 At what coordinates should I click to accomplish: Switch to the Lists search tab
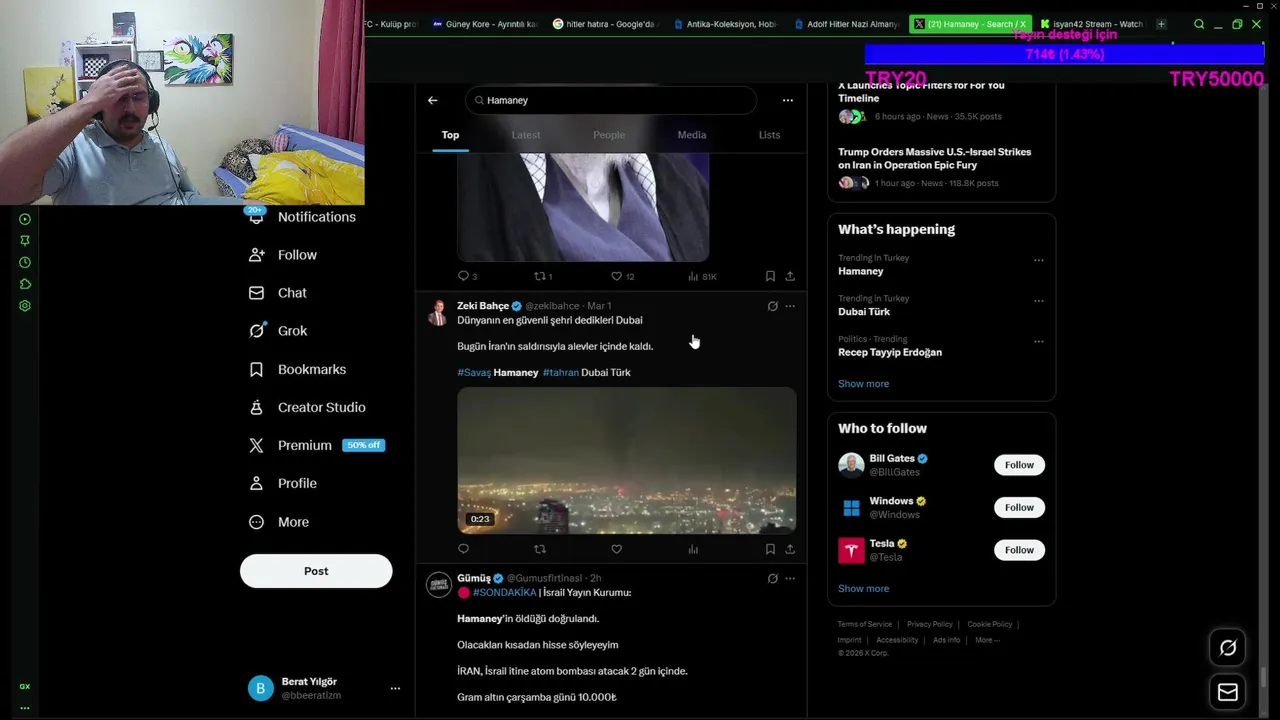click(x=769, y=135)
